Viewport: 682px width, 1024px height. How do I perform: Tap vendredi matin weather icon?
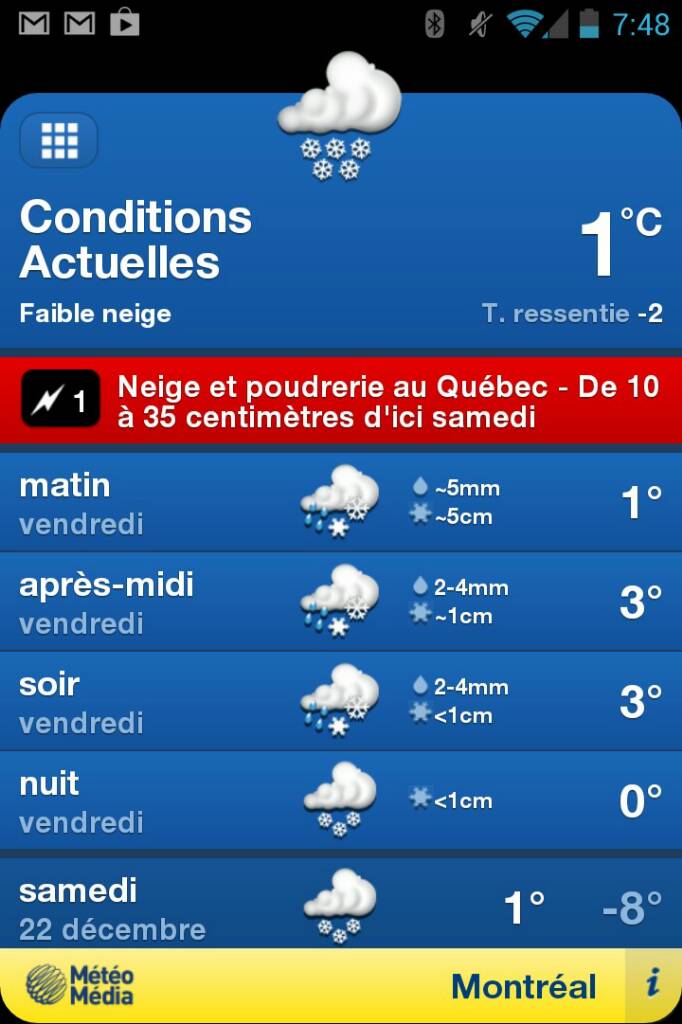pos(340,501)
